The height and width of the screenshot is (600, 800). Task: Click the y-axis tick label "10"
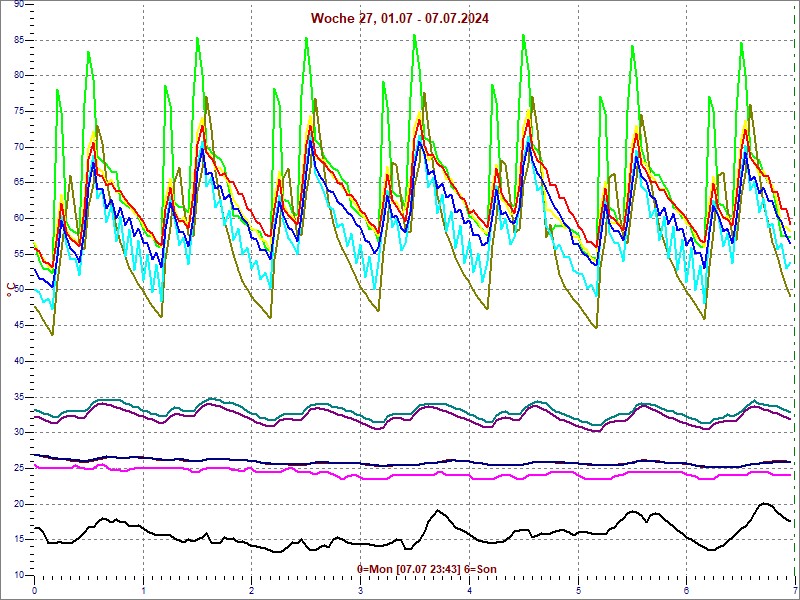click(x=19, y=575)
